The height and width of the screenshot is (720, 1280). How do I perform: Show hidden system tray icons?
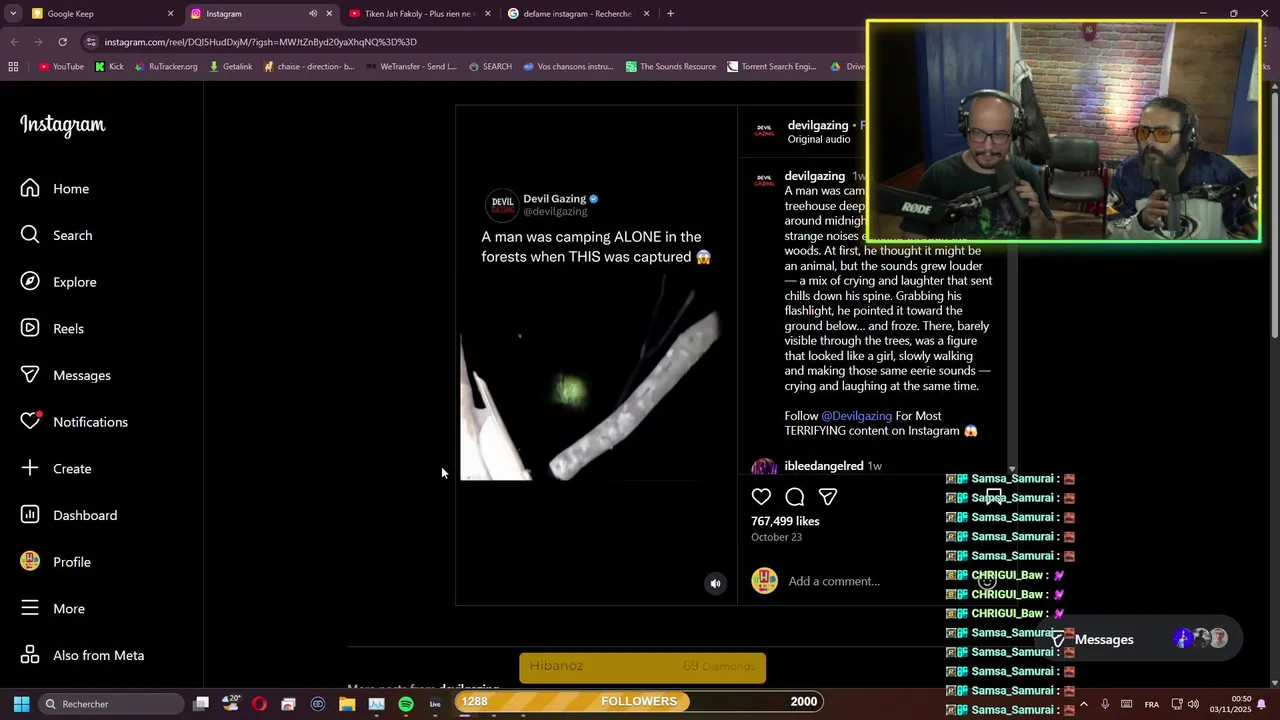(x=1083, y=704)
